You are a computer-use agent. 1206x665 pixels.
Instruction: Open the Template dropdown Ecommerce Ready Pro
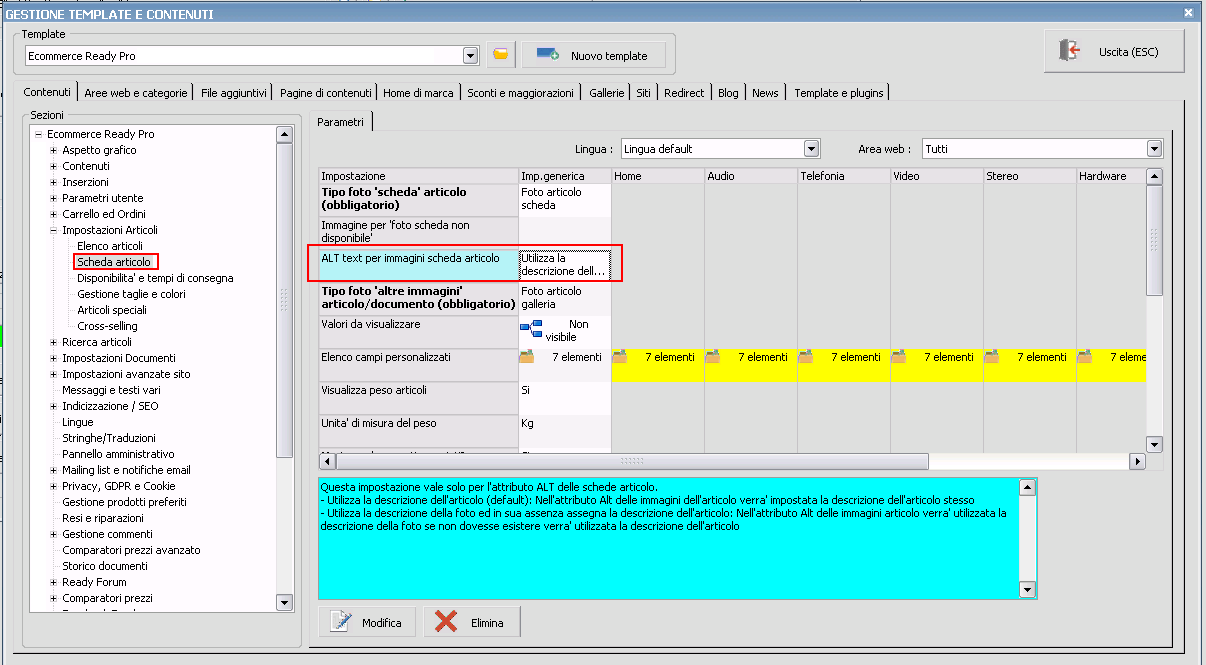(471, 56)
